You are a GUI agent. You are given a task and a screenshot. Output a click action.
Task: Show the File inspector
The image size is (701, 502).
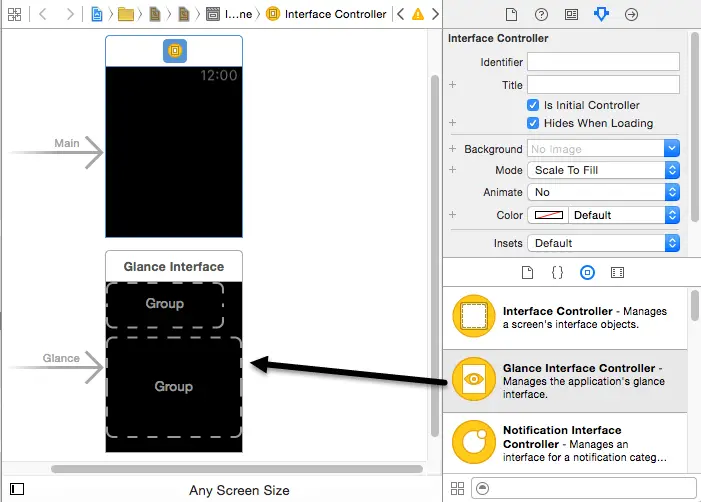(x=511, y=15)
